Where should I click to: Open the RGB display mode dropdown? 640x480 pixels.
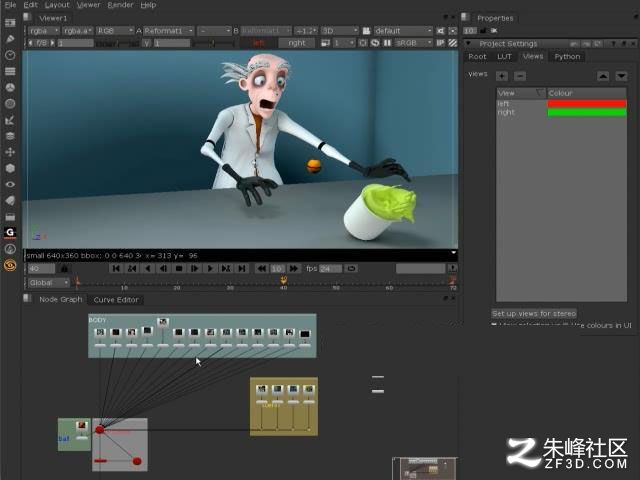point(115,31)
